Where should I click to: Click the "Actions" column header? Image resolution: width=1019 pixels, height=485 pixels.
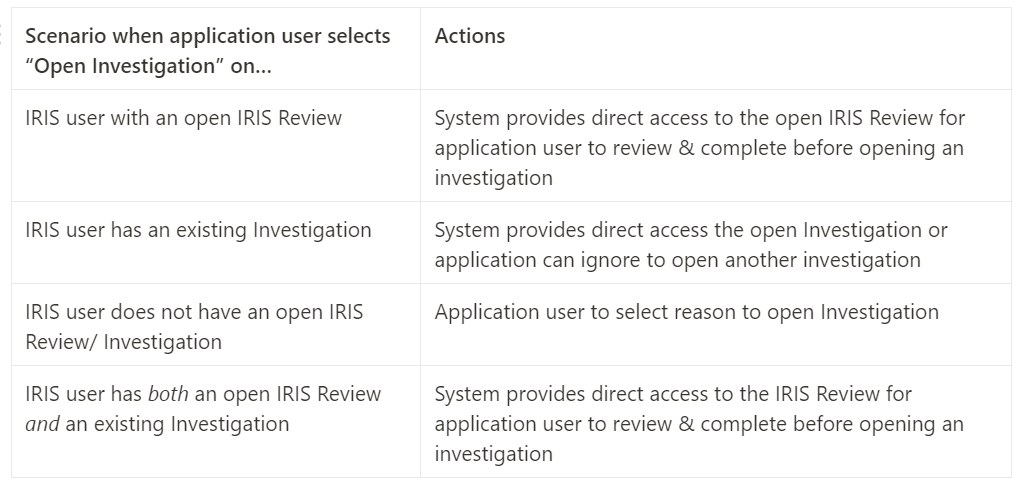coord(716,49)
